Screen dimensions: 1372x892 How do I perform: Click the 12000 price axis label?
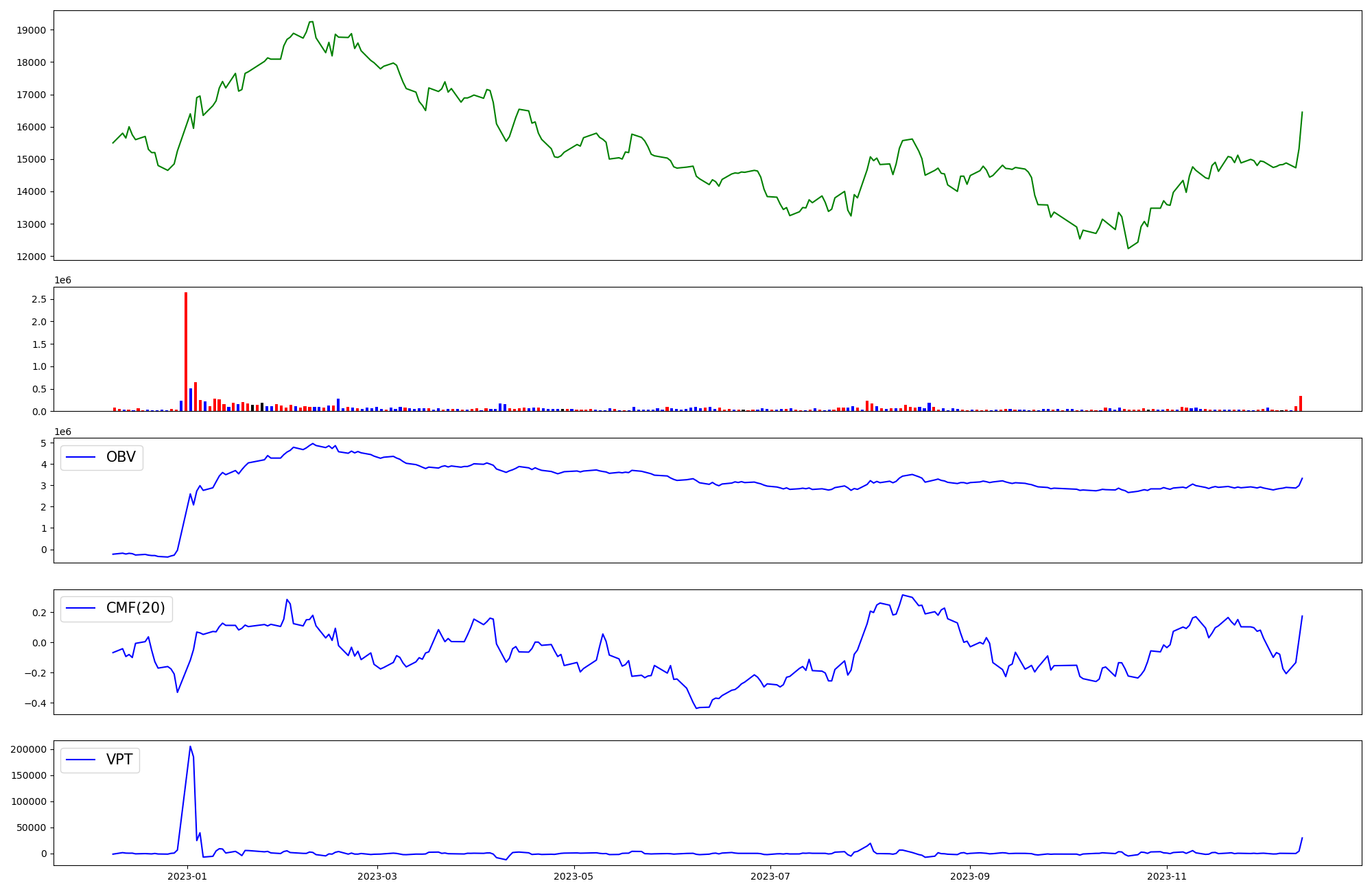(30, 257)
